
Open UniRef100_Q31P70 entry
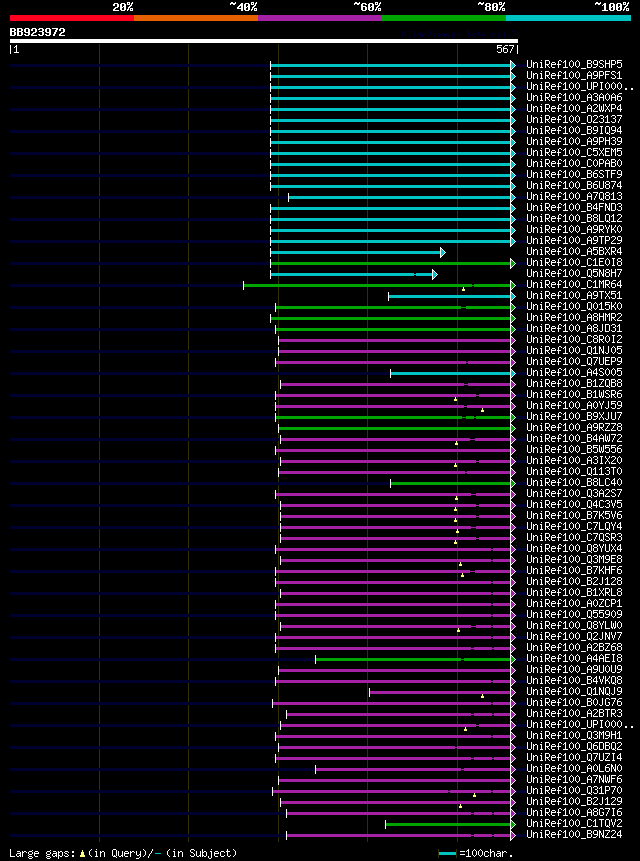pos(574,790)
